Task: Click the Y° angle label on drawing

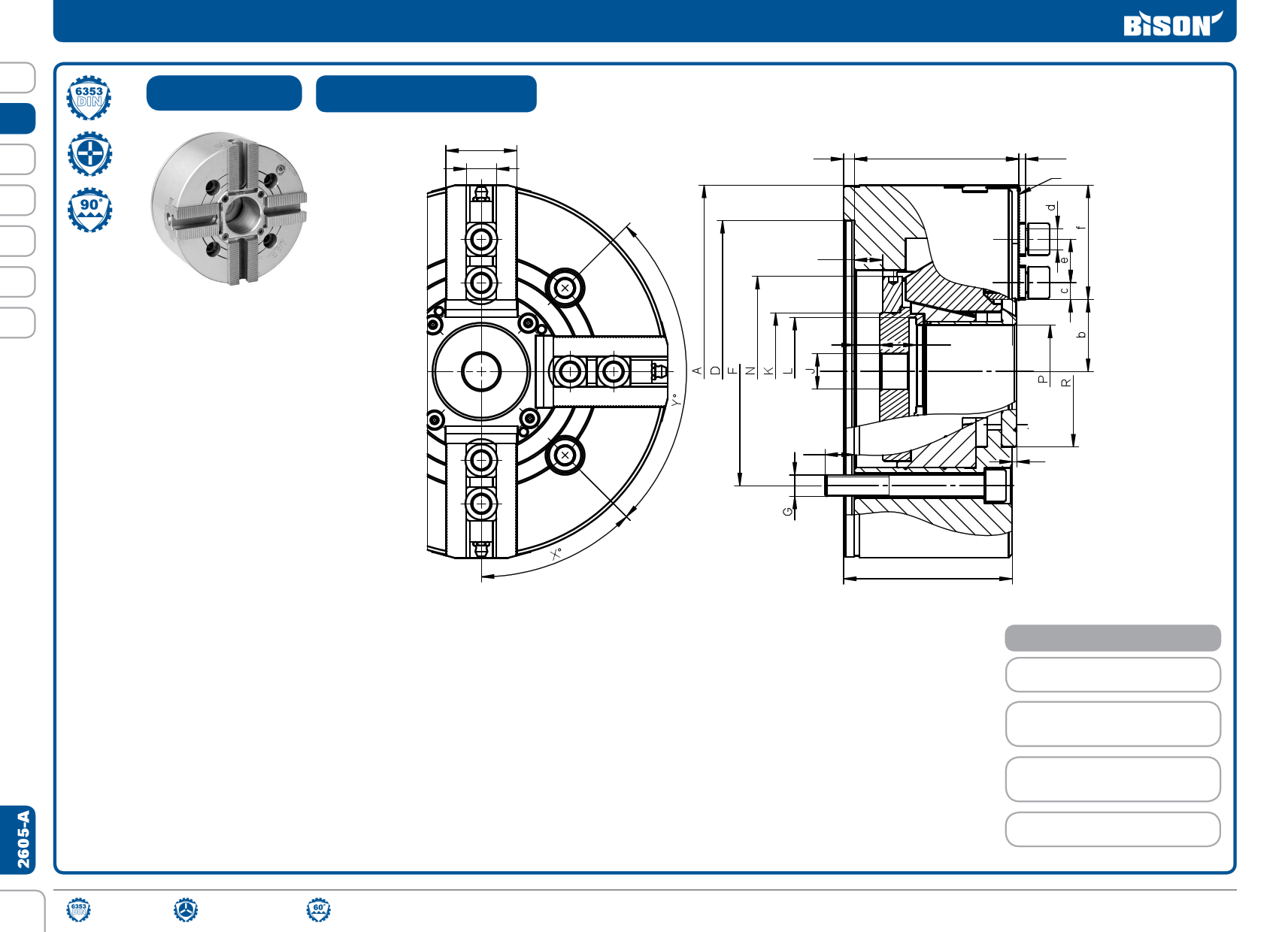Action: [677, 401]
